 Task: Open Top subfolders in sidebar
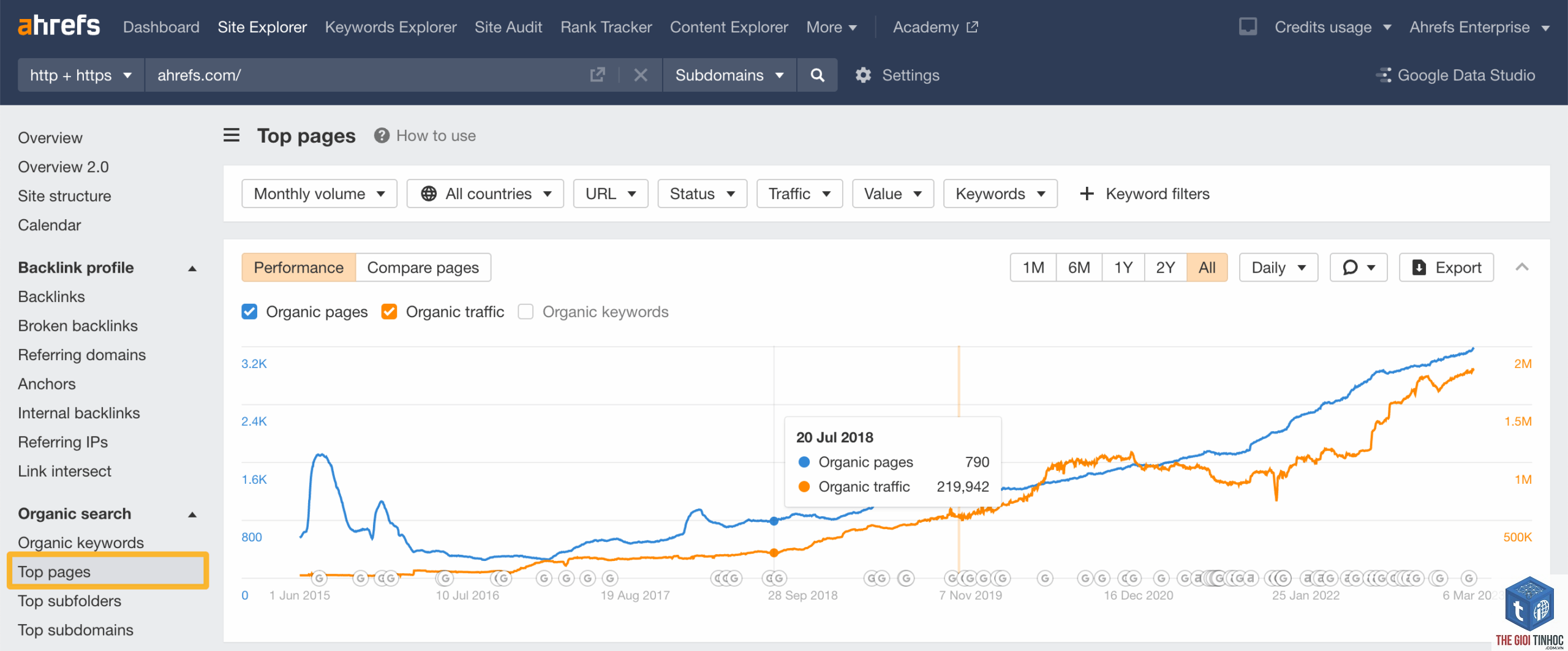69,601
